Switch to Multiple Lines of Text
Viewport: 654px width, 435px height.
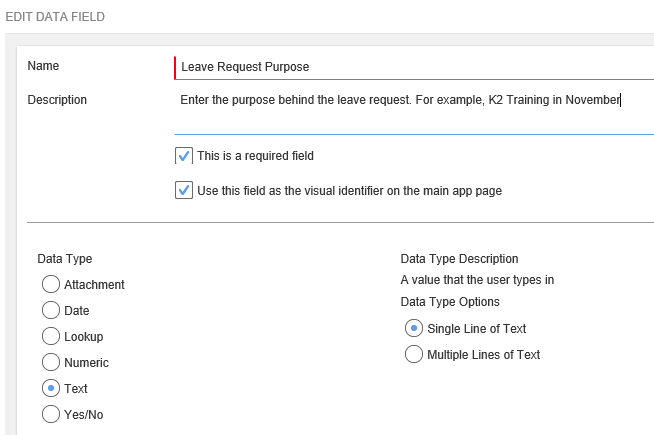tap(414, 354)
